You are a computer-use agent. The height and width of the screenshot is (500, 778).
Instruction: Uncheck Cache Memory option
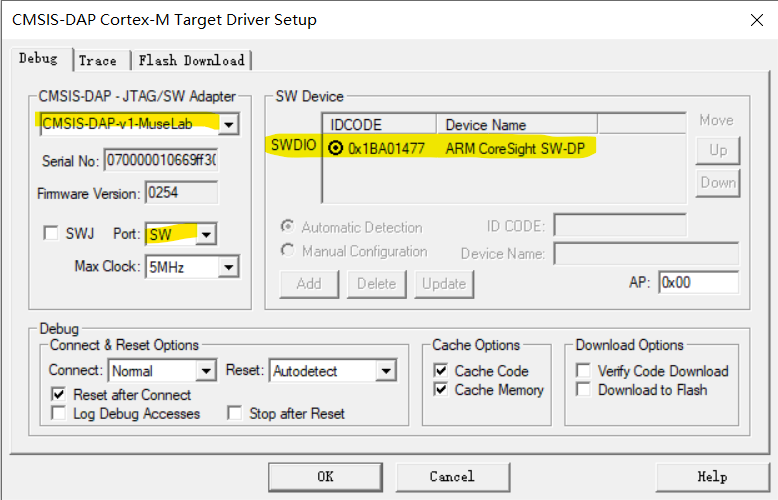[x=441, y=389]
